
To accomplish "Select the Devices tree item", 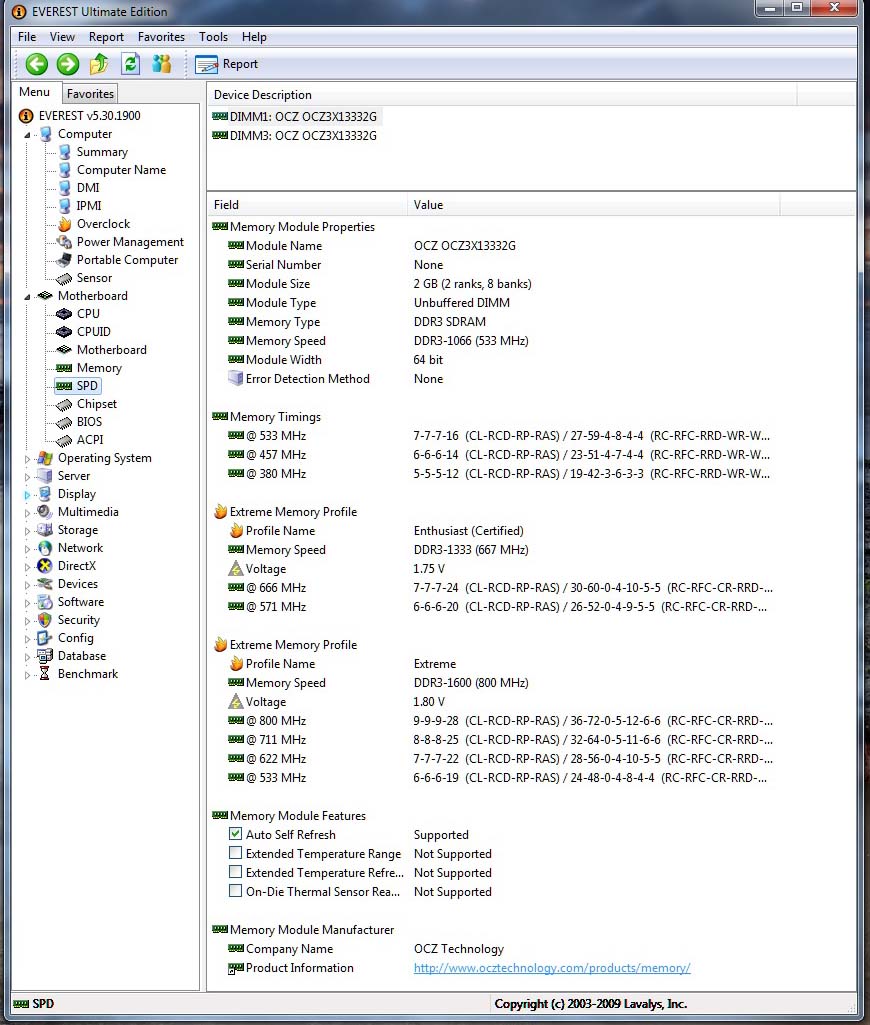I will (77, 584).
